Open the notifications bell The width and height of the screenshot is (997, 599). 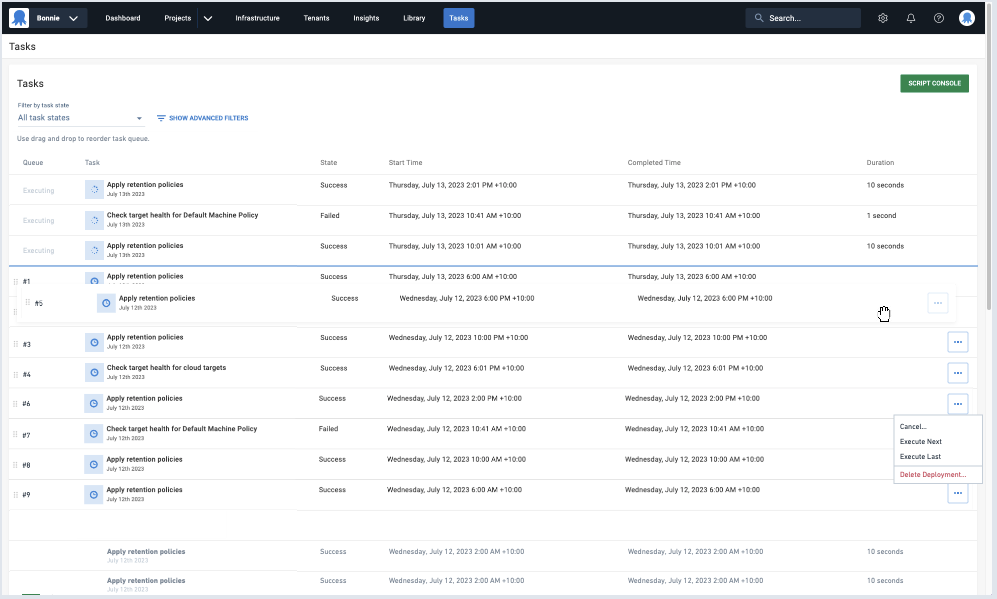911,18
